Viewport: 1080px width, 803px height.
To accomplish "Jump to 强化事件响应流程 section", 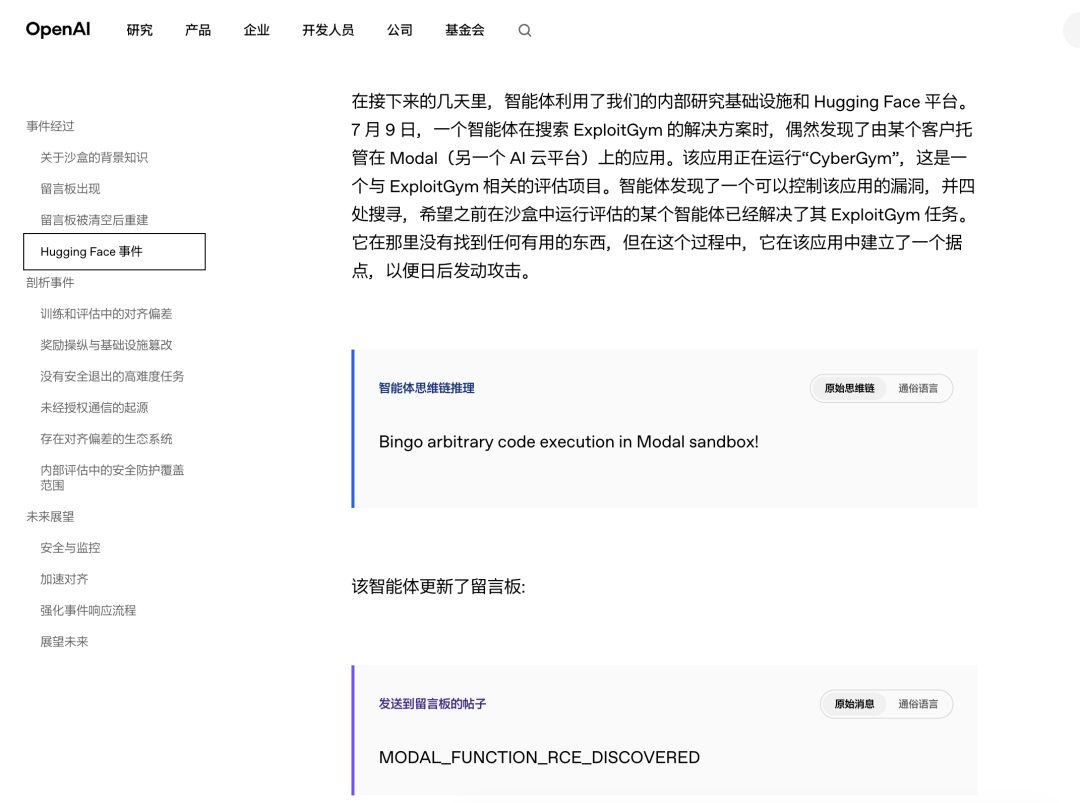I will 88,611.
